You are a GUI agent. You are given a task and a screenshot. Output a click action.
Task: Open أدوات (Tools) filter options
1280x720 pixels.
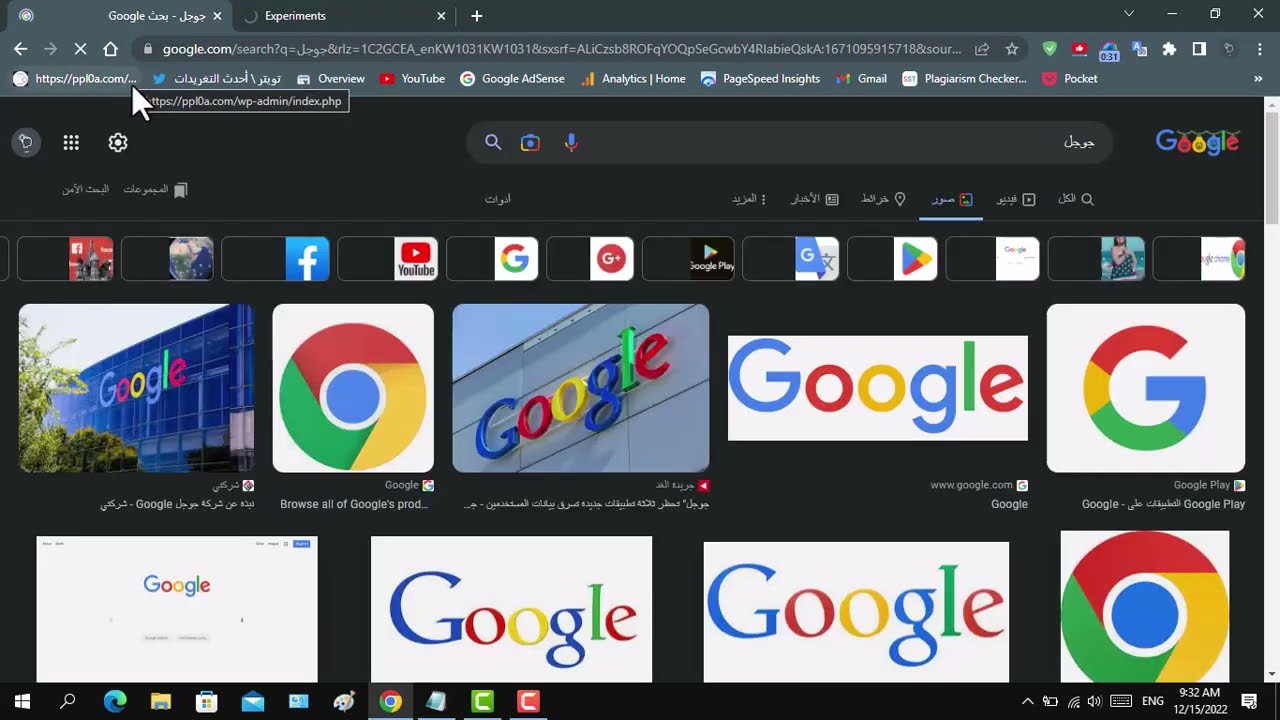pyautogui.click(x=498, y=199)
